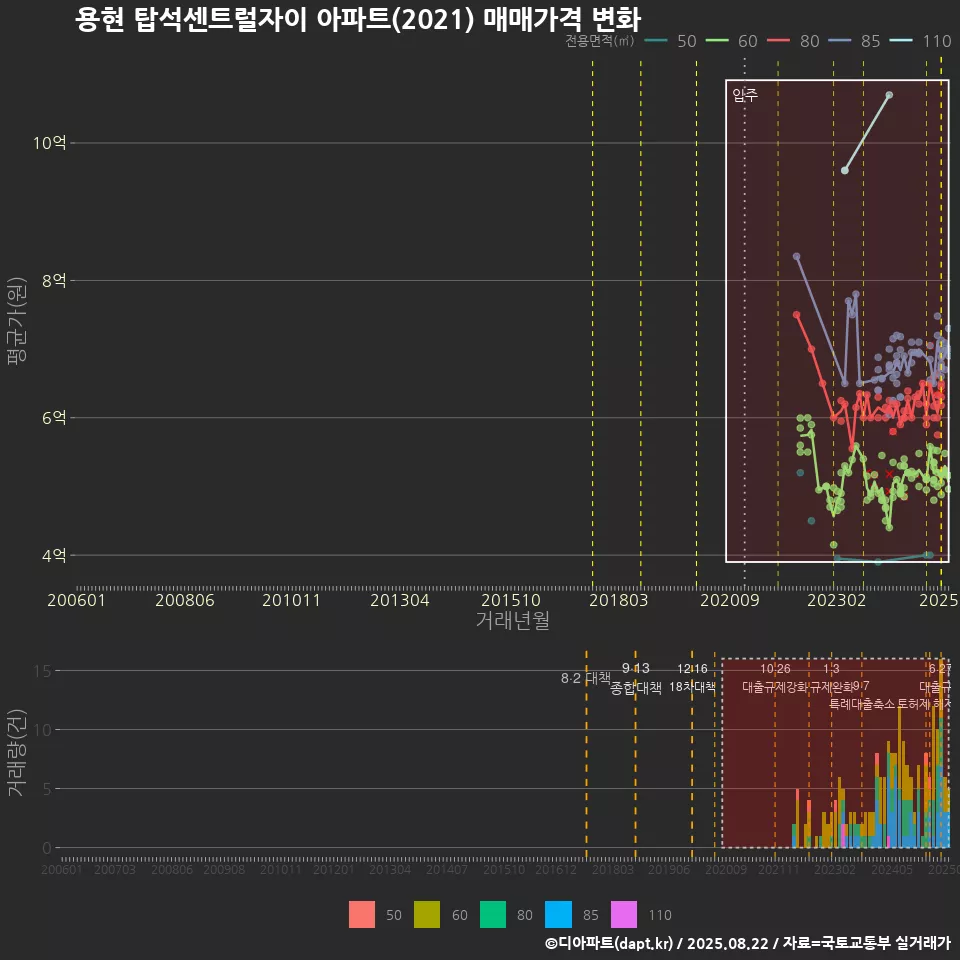This screenshot has height=960, width=960.
Task: Click the 202111 label on volume chart axis
Action: pyautogui.click(x=779, y=869)
